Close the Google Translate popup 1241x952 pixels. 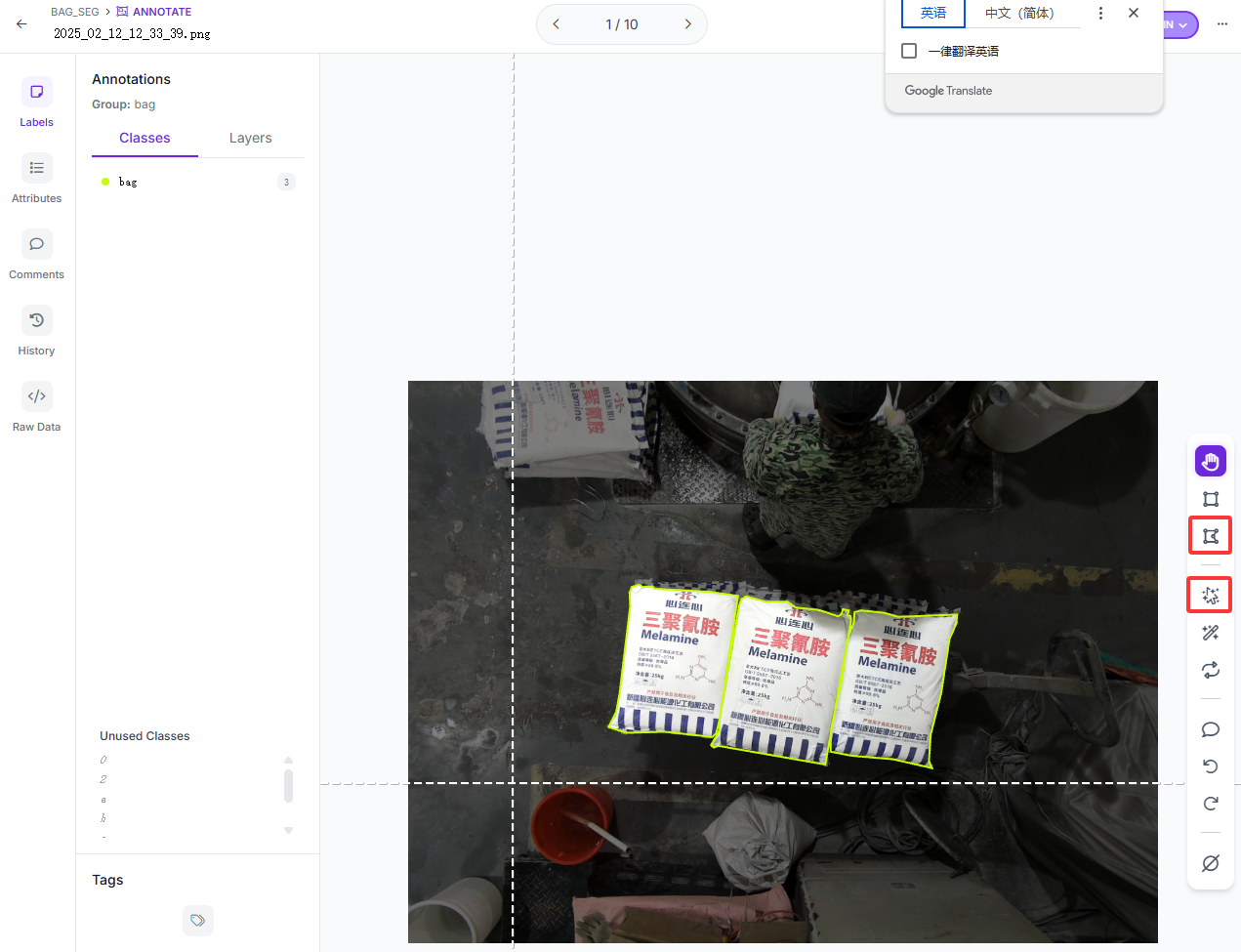pyautogui.click(x=1134, y=13)
